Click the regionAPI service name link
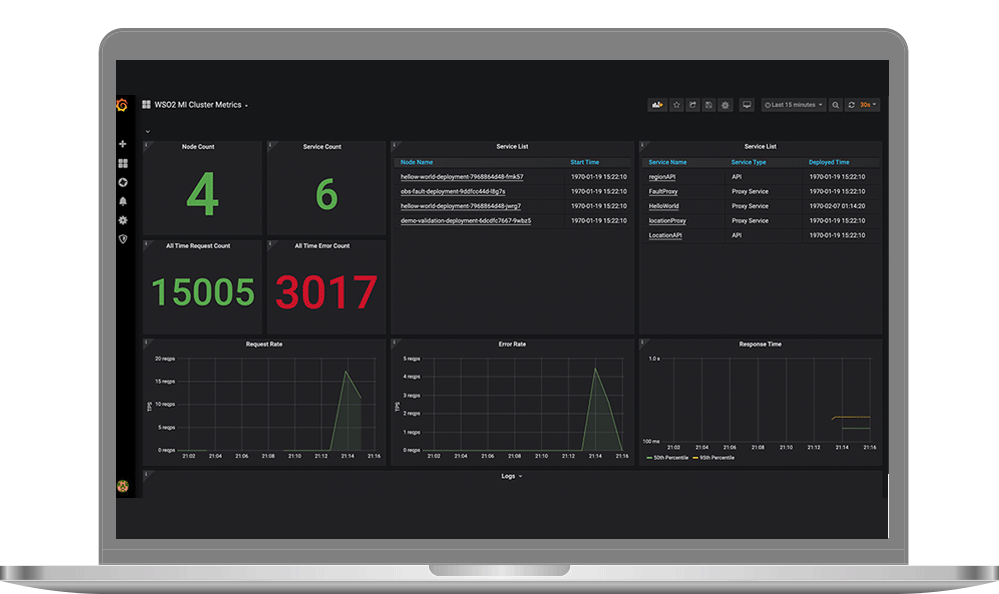Image resolution: width=999 pixels, height=594 pixels. (663, 177)
